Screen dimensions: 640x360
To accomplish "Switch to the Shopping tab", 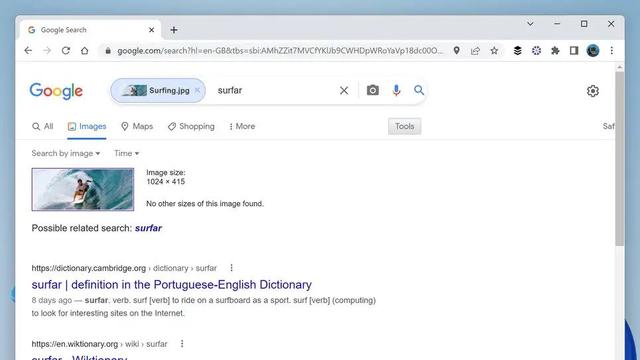I will pos(191,127).
